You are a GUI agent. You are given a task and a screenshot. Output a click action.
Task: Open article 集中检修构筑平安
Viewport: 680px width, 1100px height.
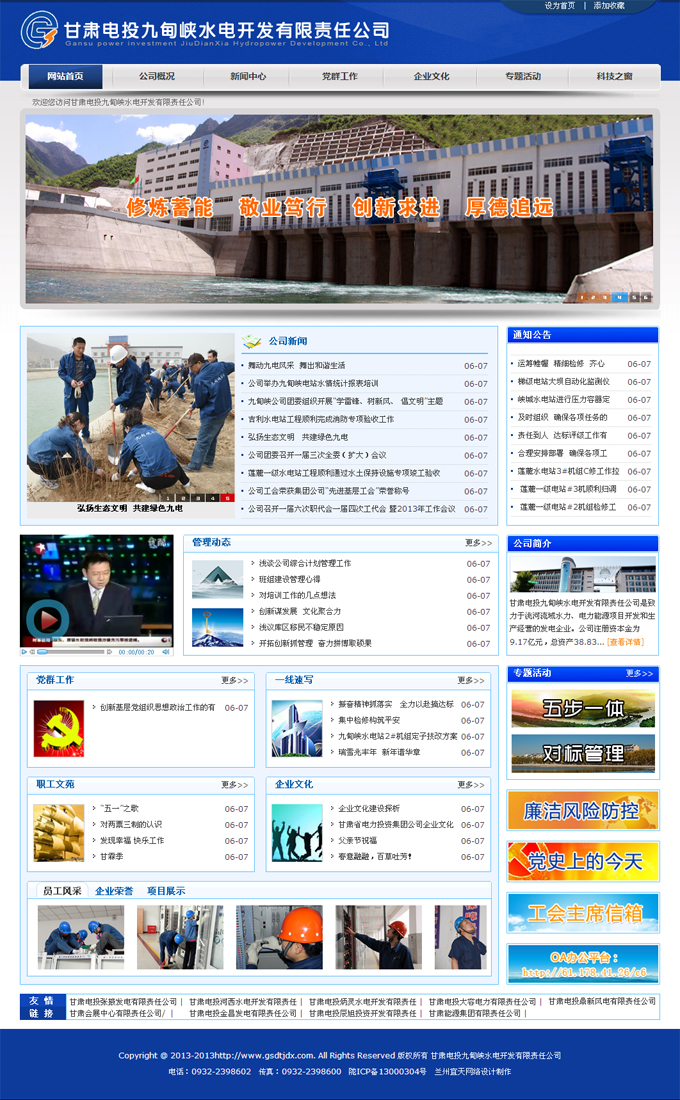pos(369,720)
